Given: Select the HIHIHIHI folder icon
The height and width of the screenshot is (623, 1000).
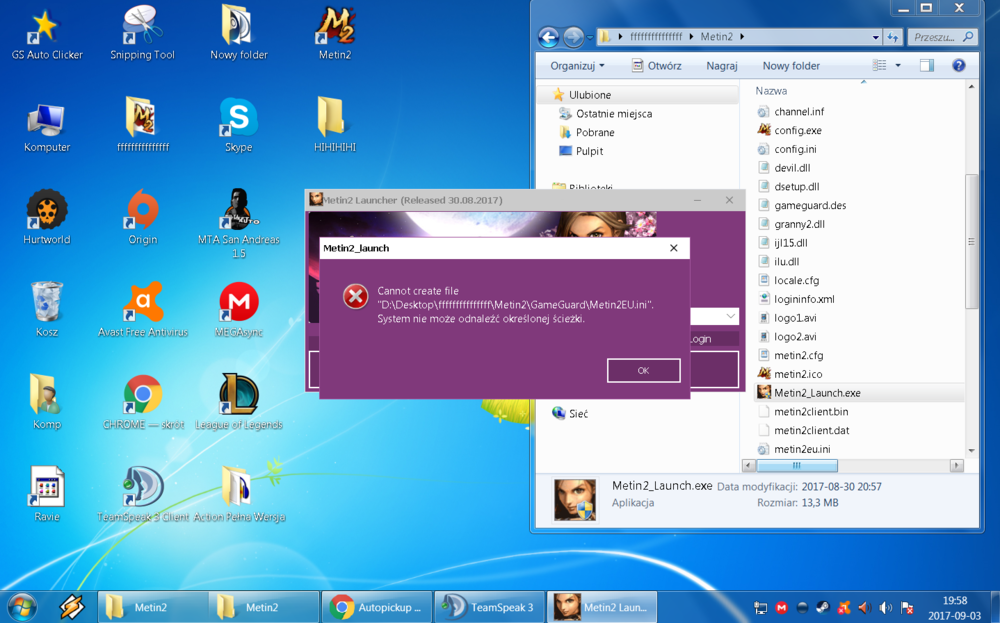Looking at the screenshot, I should pyautogui.click(x=335, y=126).
